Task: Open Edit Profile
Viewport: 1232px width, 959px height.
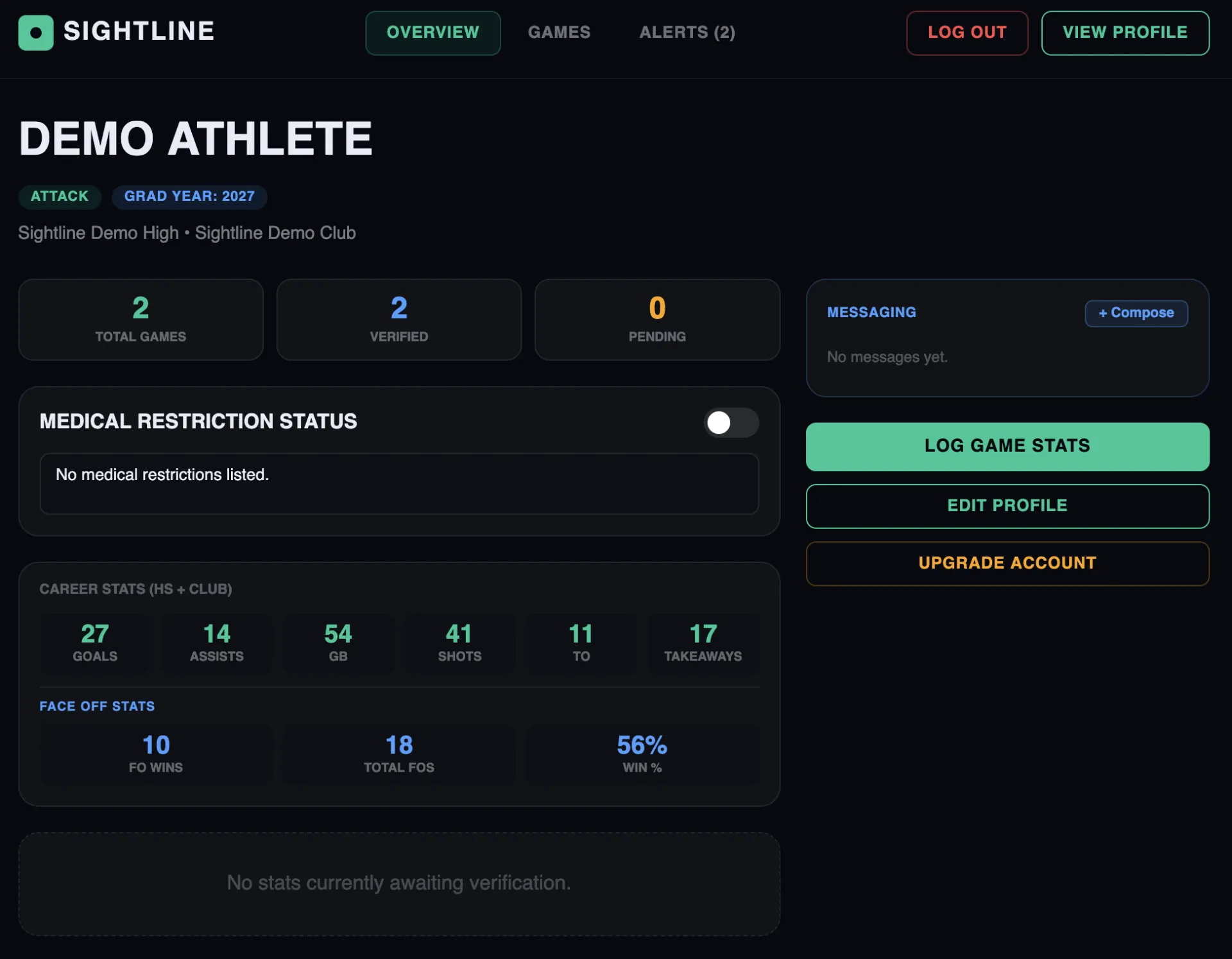Action: tap(1007, 506)
